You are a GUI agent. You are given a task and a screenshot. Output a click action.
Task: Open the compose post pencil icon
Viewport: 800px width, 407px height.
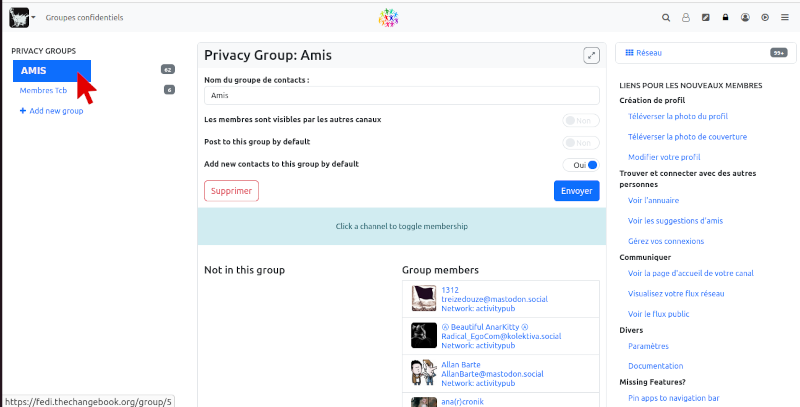[x=706, y=17]
